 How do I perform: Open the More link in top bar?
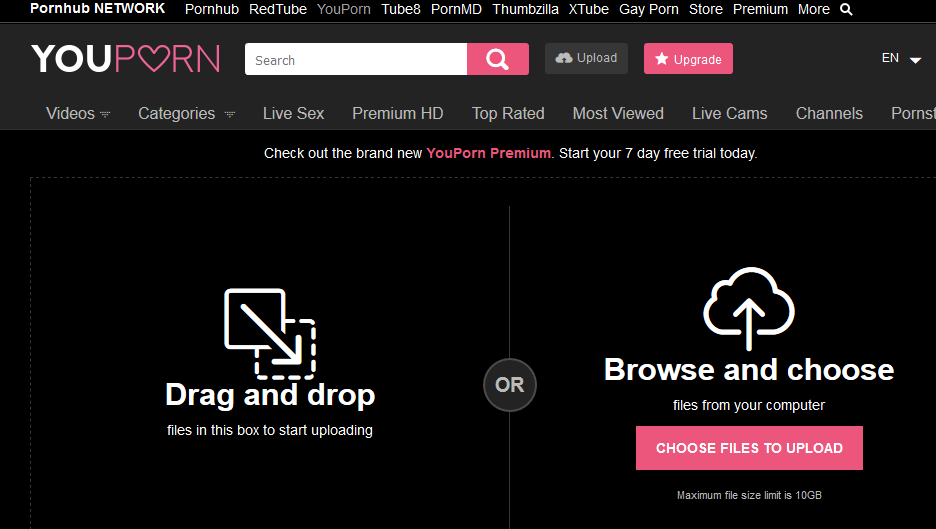click(x=814, y=10)
